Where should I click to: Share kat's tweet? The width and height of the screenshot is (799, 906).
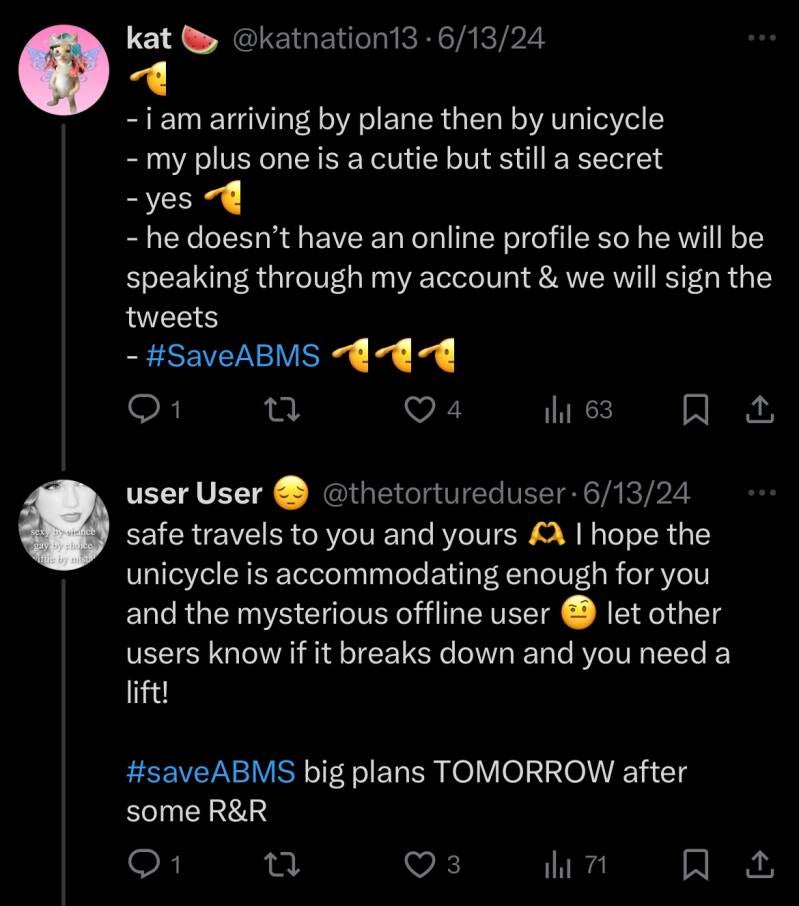click(758, 410)
